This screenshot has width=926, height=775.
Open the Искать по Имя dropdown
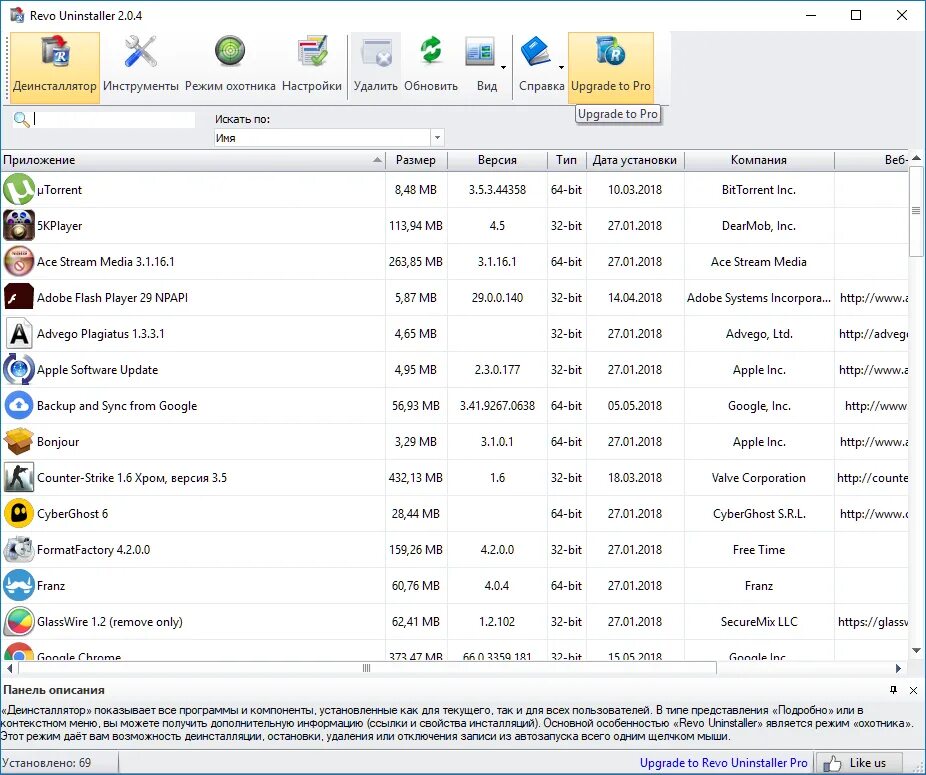click(437, 138)
